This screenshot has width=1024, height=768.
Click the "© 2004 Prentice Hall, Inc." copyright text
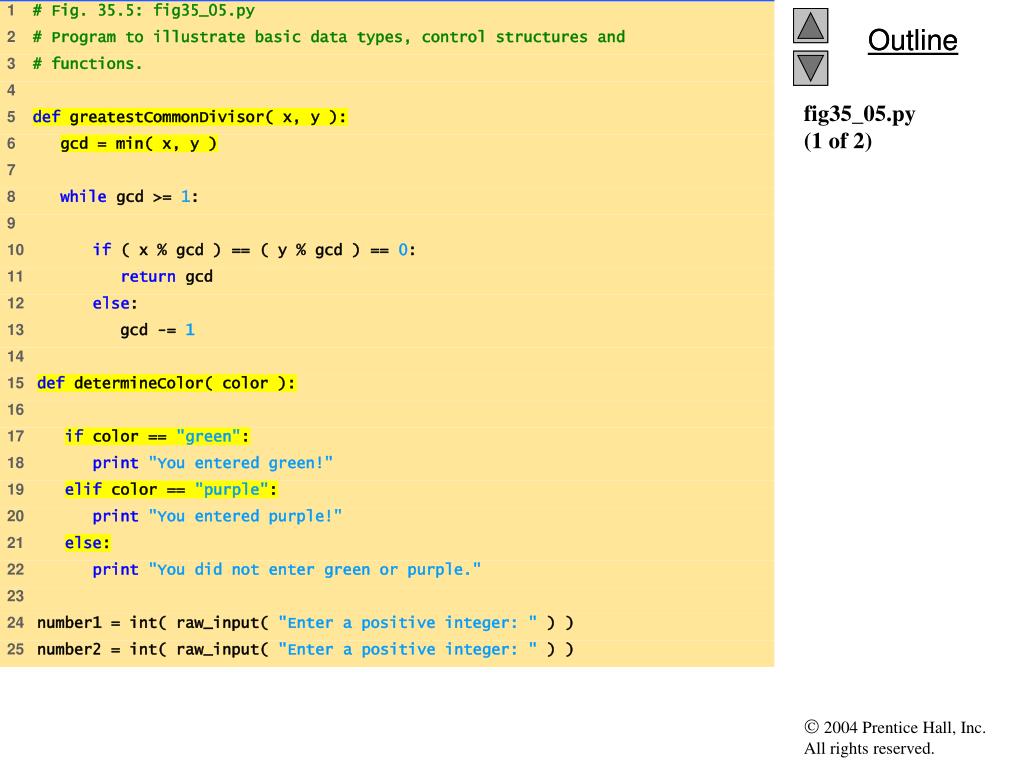[895, 728]
